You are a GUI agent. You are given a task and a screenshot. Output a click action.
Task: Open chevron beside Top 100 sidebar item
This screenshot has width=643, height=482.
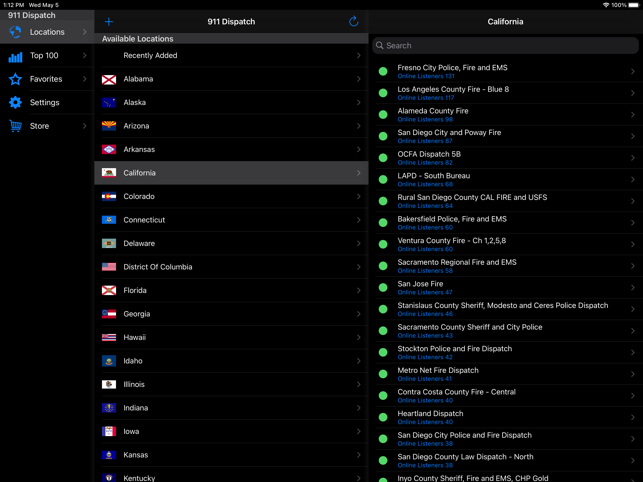(84, 55)
